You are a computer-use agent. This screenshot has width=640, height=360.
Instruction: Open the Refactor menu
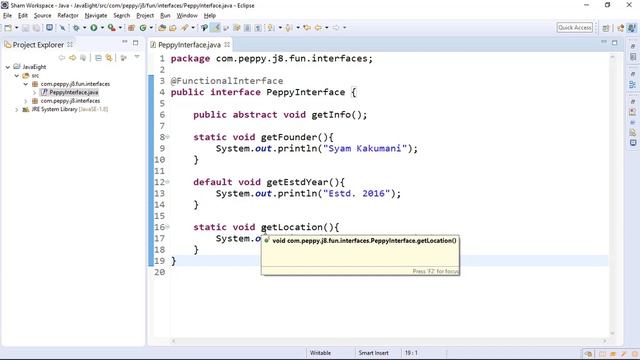point(68,16)
